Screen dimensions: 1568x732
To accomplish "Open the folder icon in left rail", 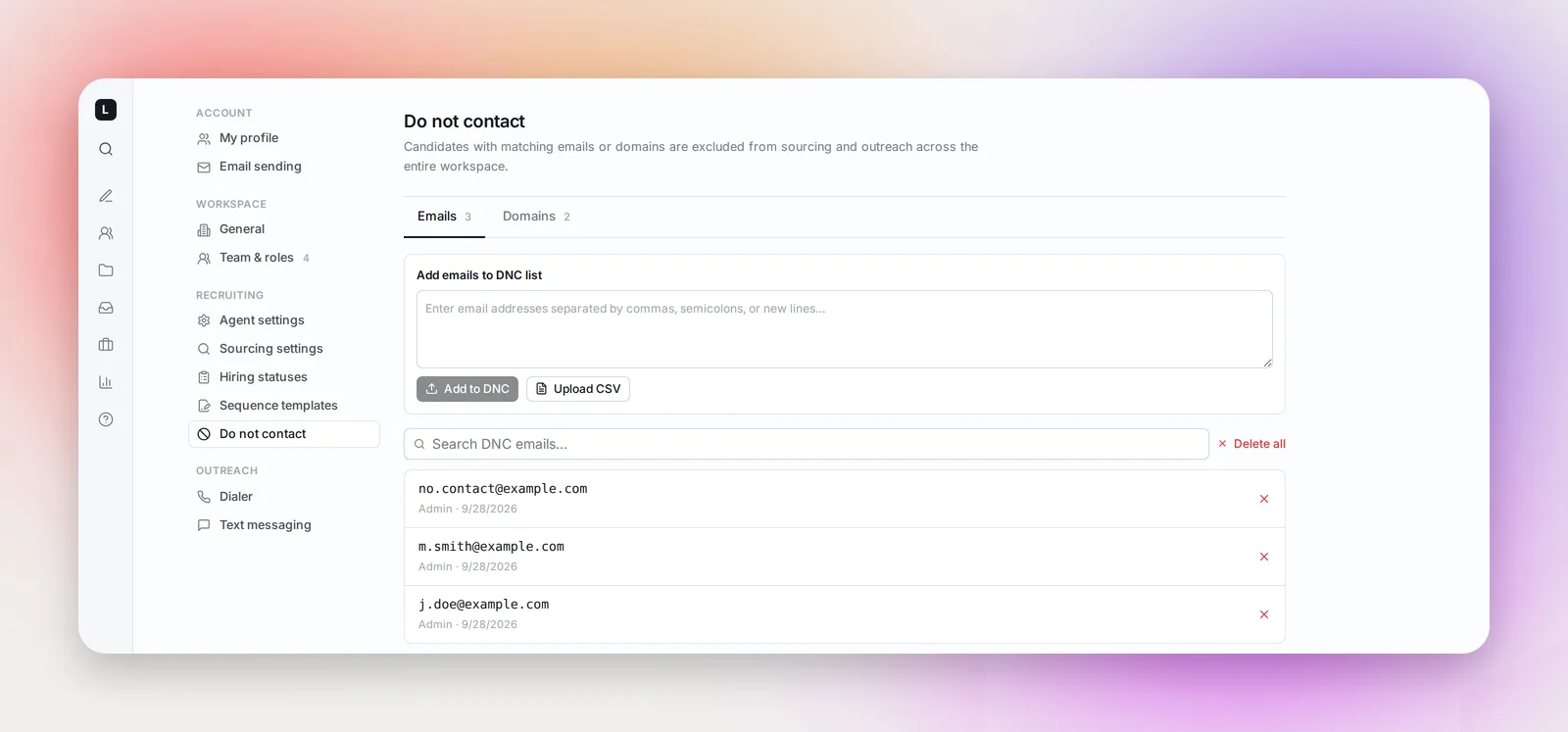I will pos(106,270).
